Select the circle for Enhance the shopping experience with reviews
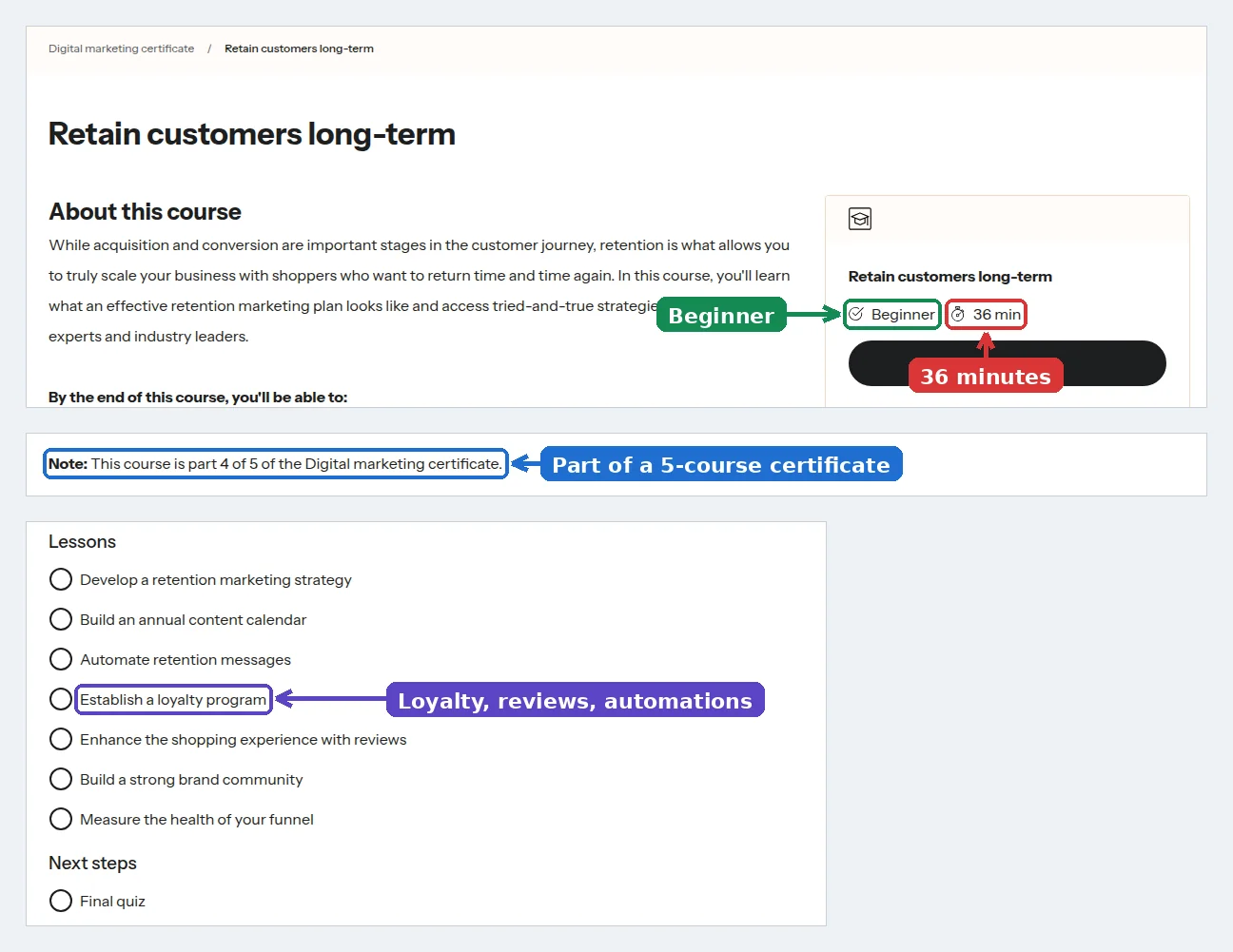The width and height of the screenshot is (1233, 952). [61, 739]
